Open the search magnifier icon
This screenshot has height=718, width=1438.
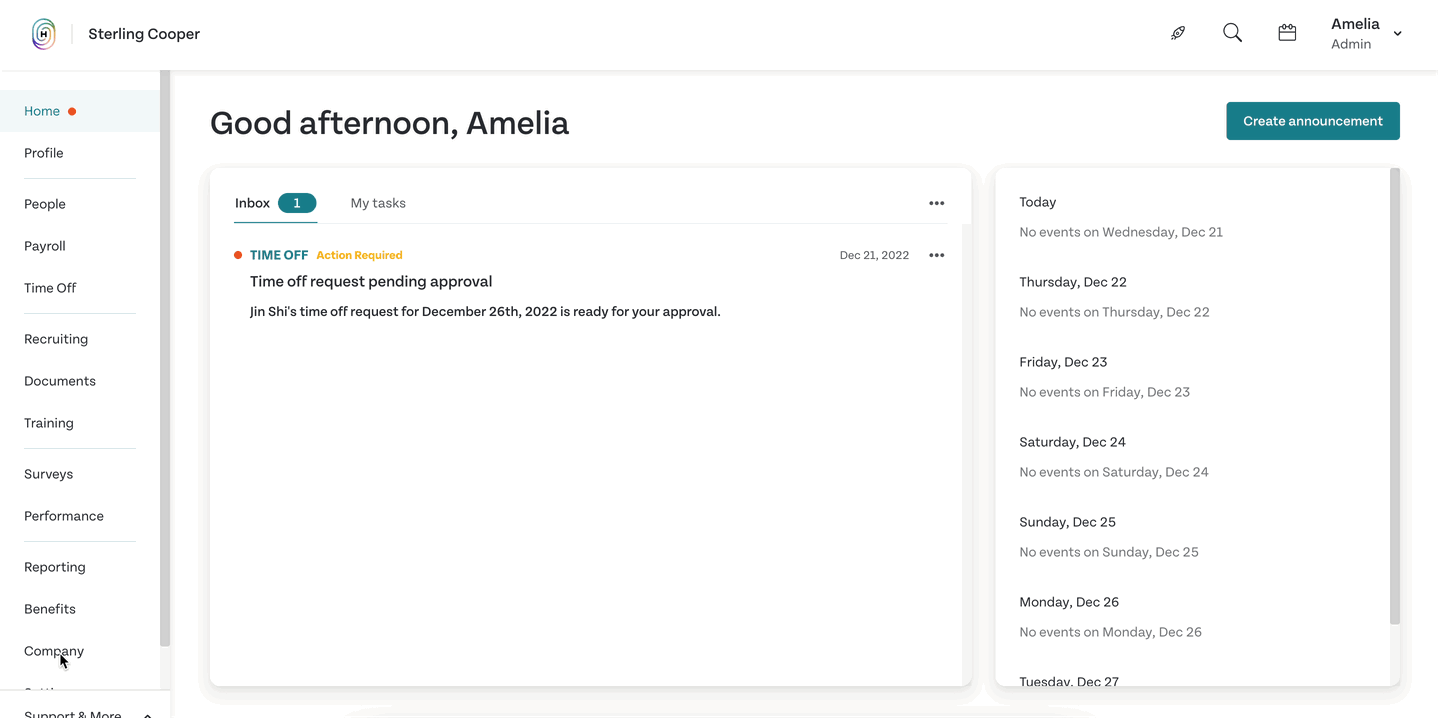[x=1232, y=33]
